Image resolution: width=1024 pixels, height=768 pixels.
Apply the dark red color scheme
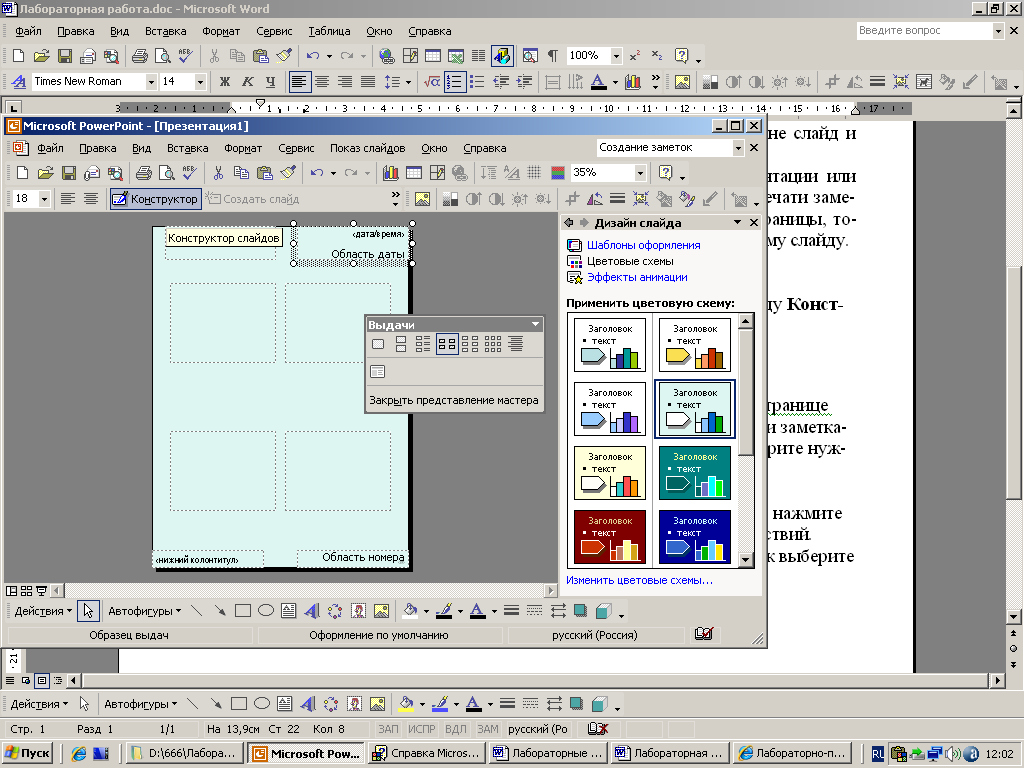coord(610,537)
